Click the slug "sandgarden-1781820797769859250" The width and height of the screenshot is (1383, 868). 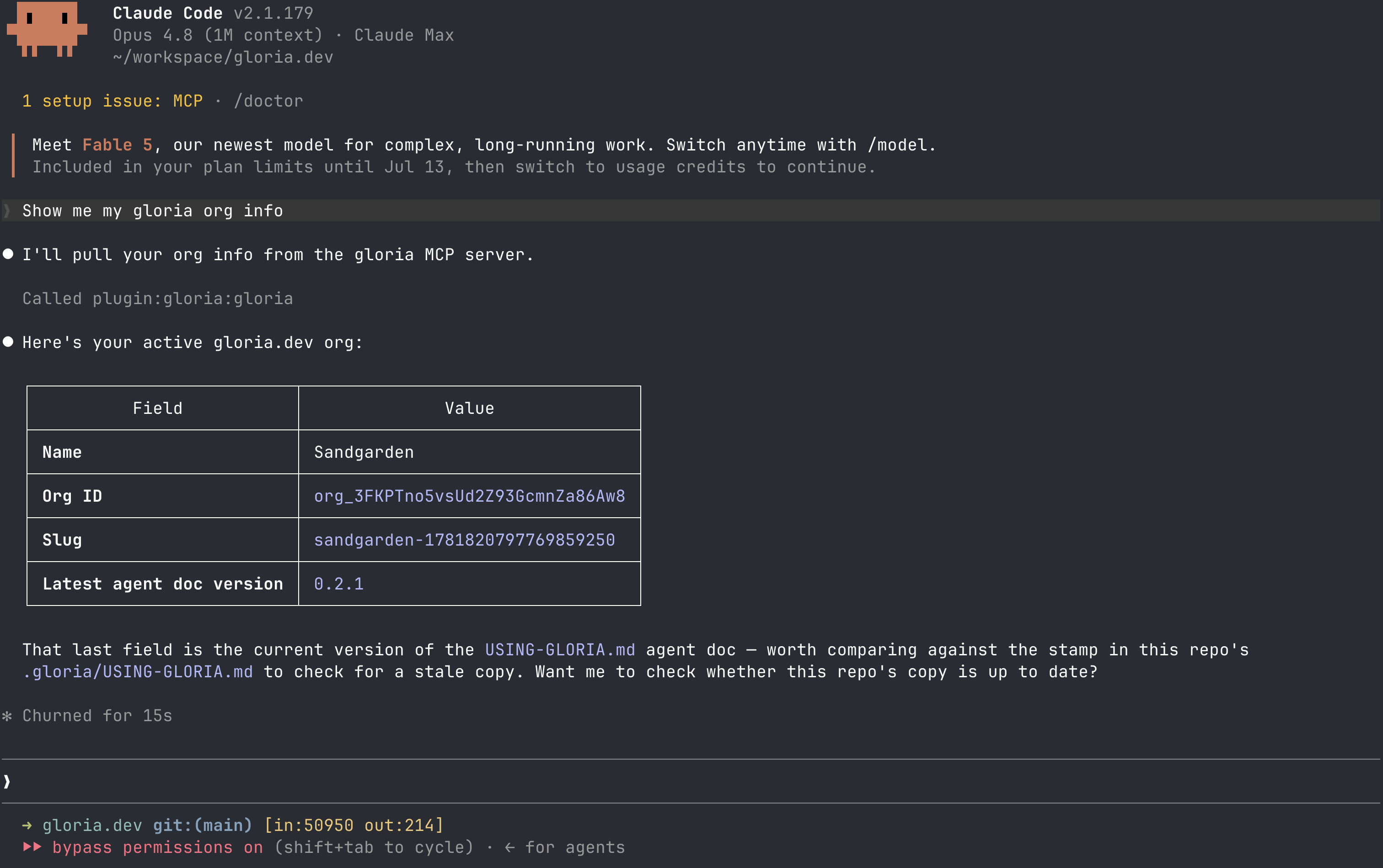pyautogui.click(x=464, y=540)
